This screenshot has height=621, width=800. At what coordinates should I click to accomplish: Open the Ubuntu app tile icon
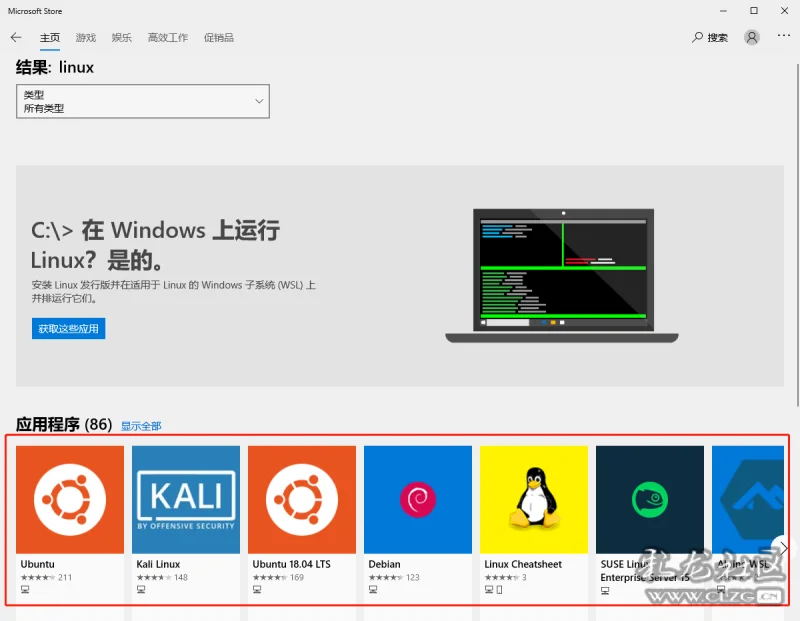[x=70, y=500]
